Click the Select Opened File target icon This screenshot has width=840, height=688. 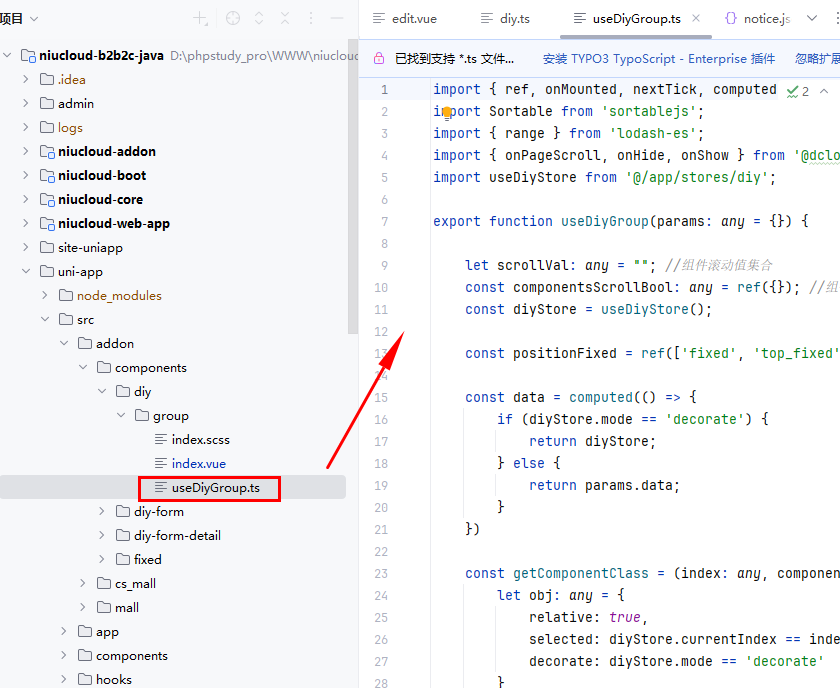[233, 18]
